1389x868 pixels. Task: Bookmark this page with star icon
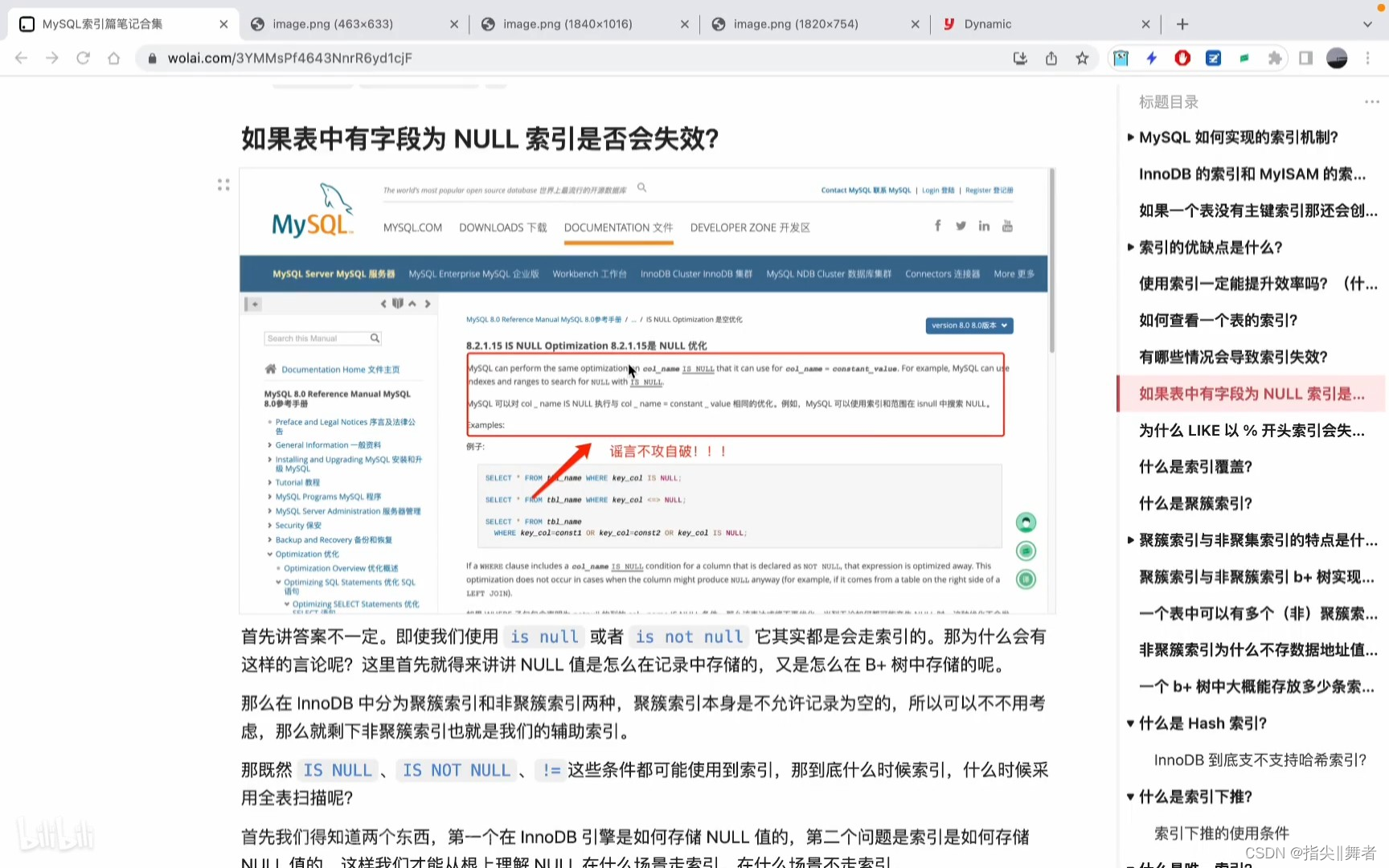point(1082,58)
